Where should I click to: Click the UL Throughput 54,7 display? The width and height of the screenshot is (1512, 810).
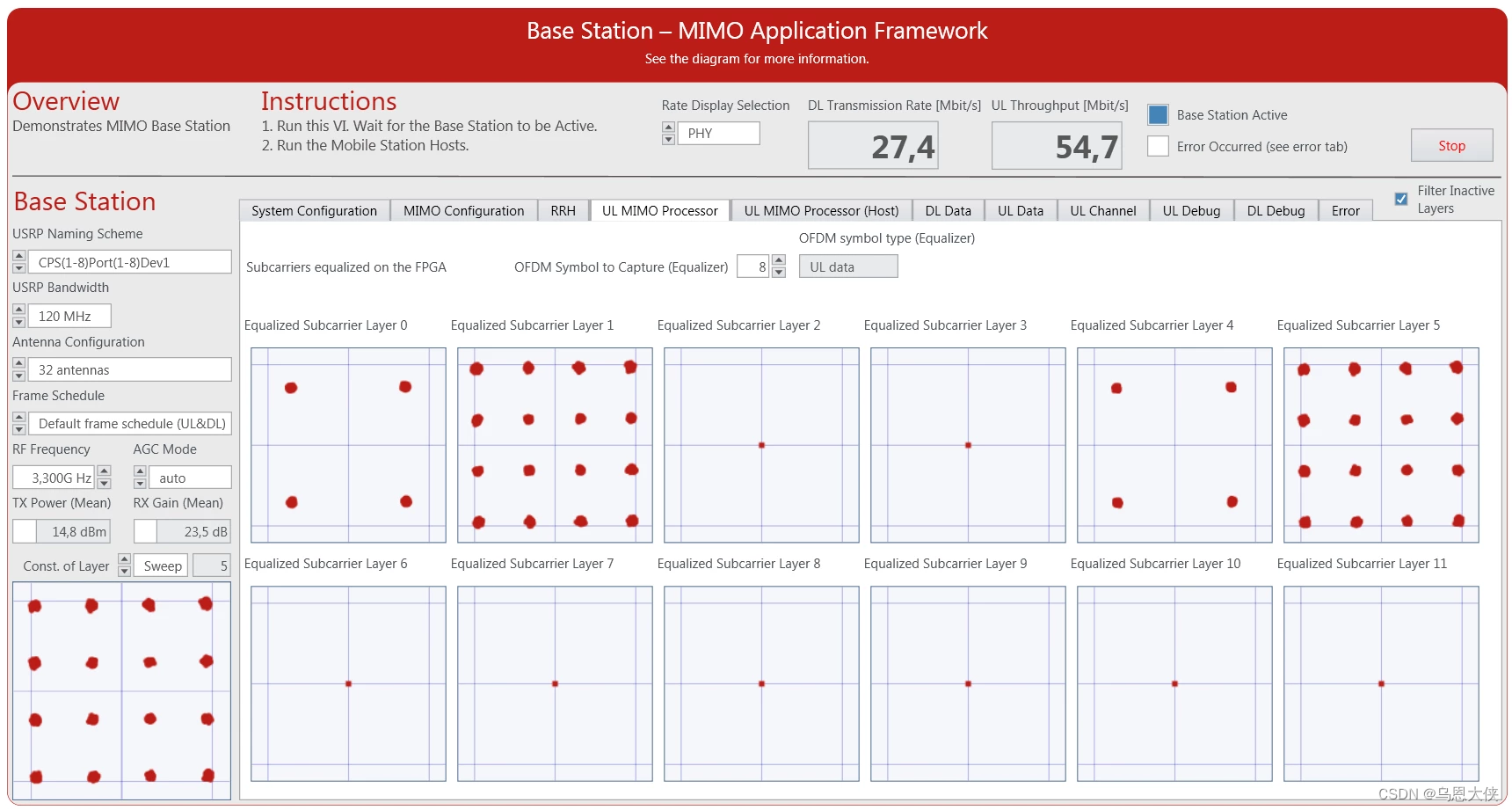(x=1057, y=145)
